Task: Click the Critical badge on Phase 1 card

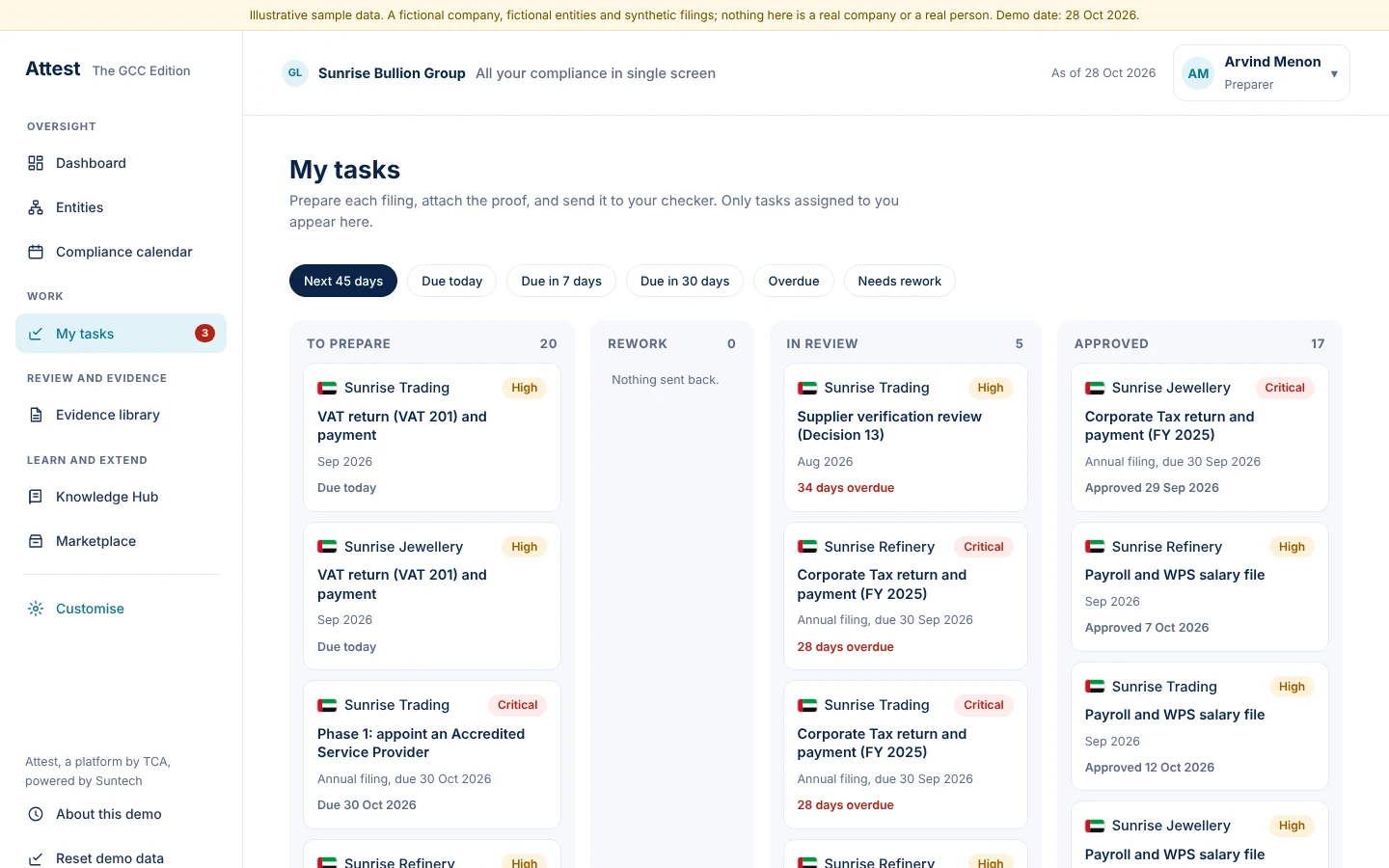Action: [x=517, y=705]
